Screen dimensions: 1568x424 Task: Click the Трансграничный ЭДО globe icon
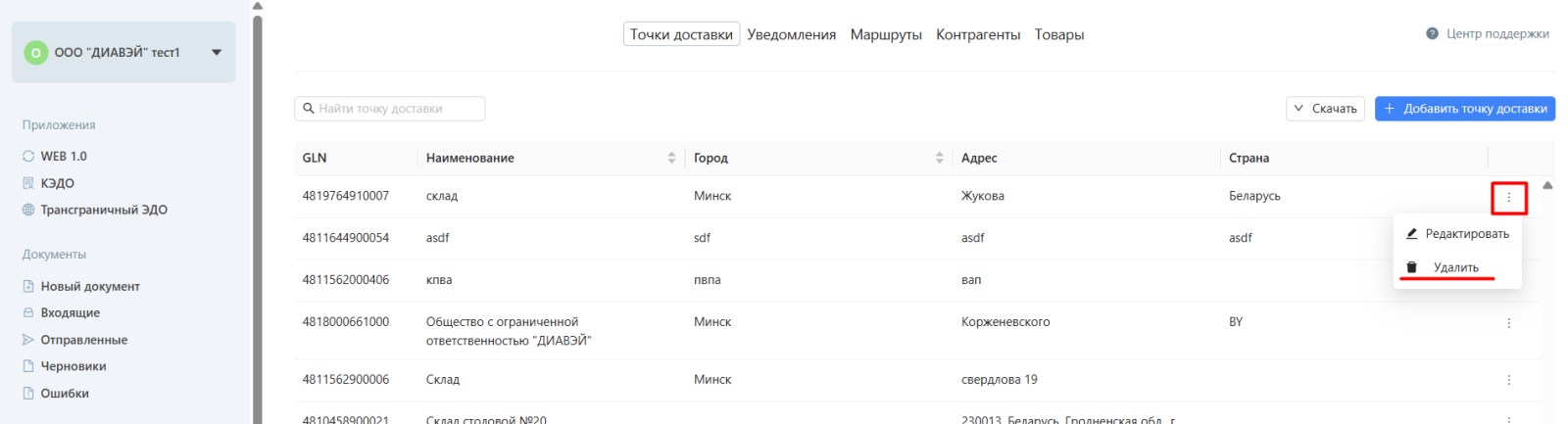point(28,210)
